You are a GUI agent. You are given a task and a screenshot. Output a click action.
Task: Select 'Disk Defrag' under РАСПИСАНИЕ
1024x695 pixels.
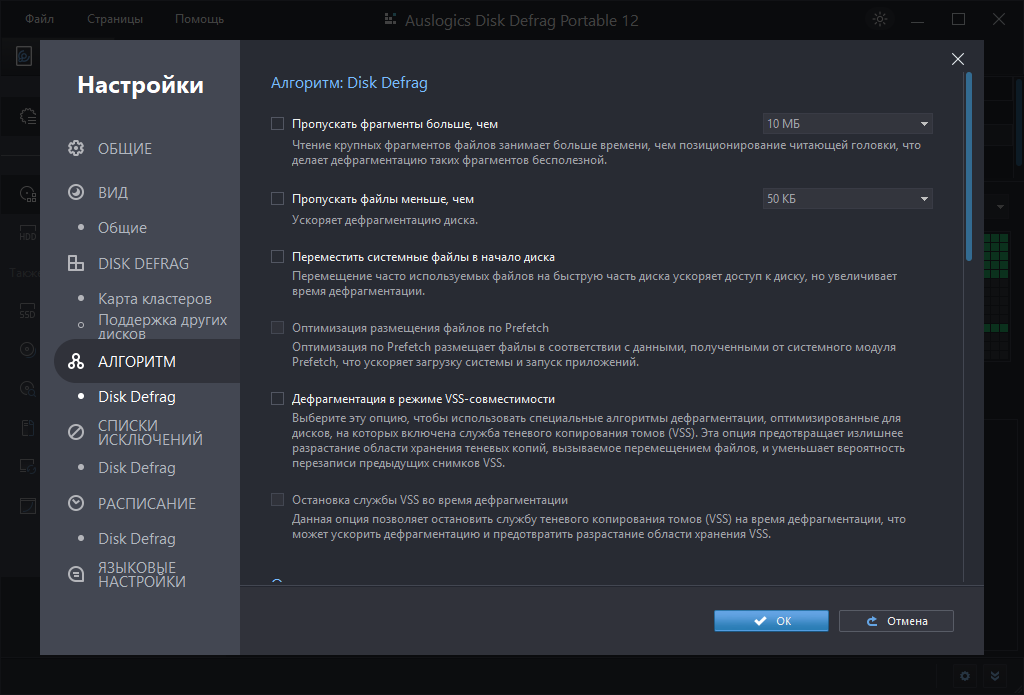[136, 538]
